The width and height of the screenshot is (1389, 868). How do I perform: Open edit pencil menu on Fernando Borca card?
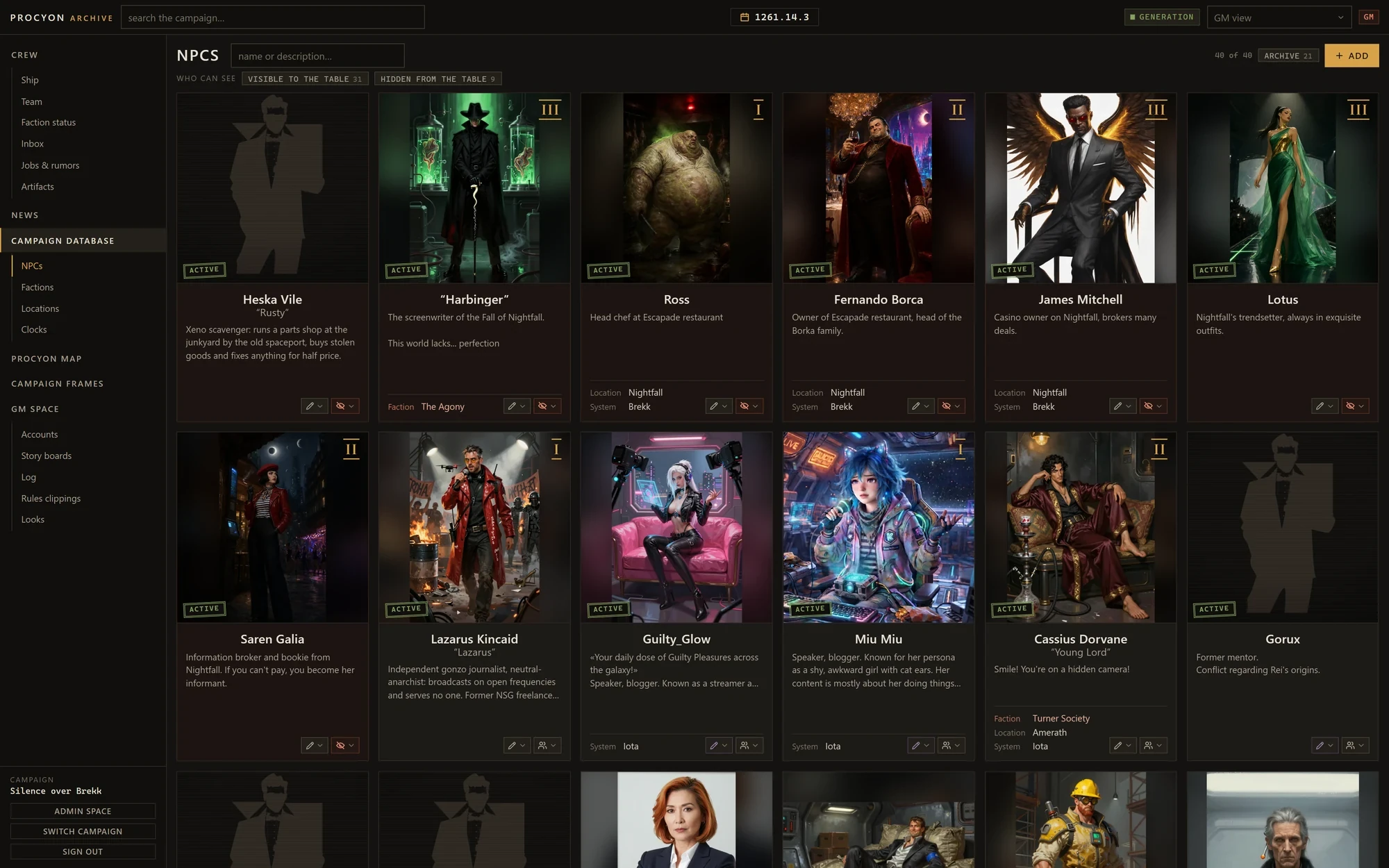tap(920, 406)
